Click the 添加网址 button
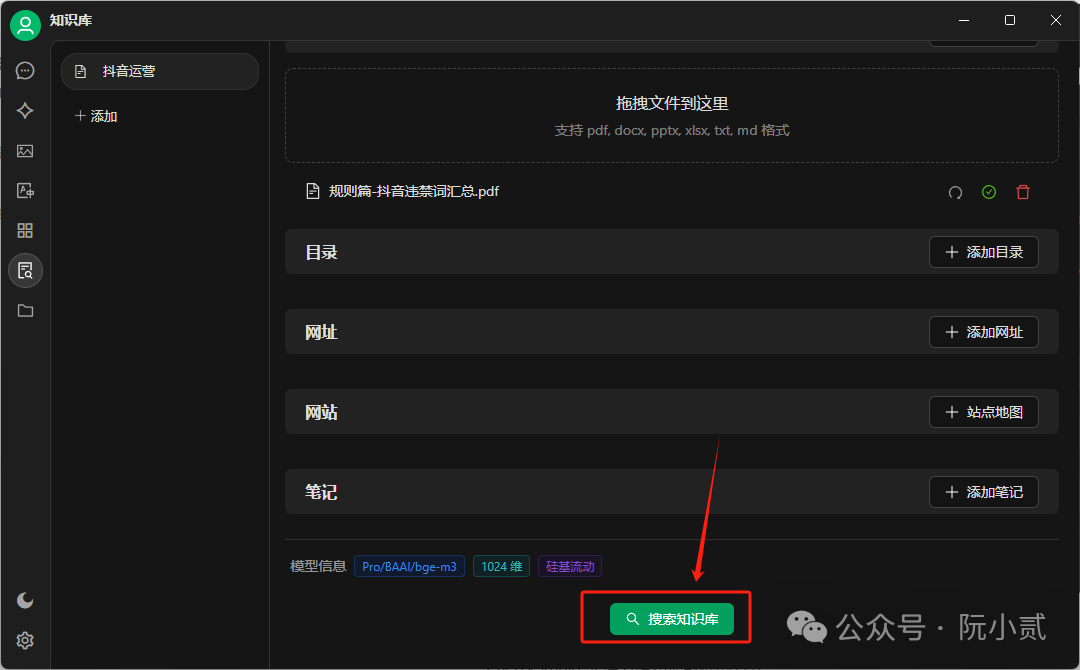1080x670 pixels. coord(984,332)
